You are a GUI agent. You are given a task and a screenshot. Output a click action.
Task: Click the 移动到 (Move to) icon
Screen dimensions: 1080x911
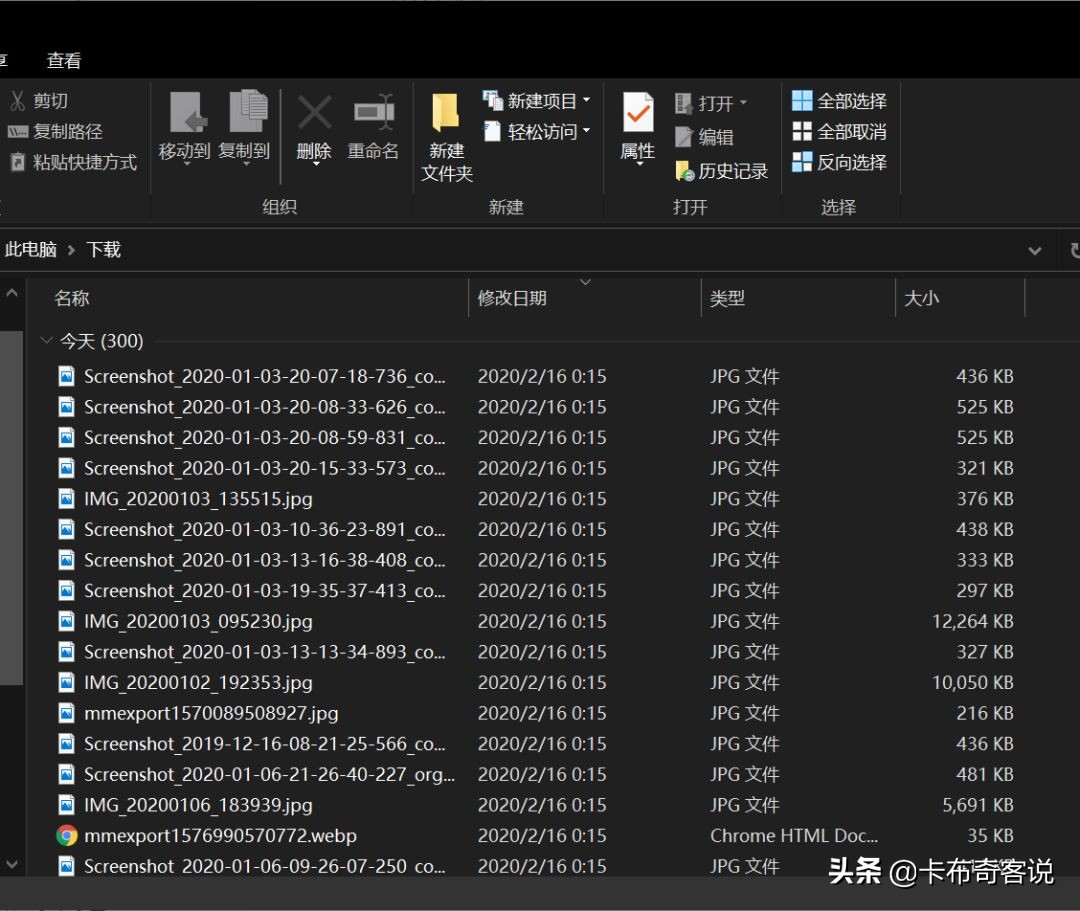tap(185, 114)
